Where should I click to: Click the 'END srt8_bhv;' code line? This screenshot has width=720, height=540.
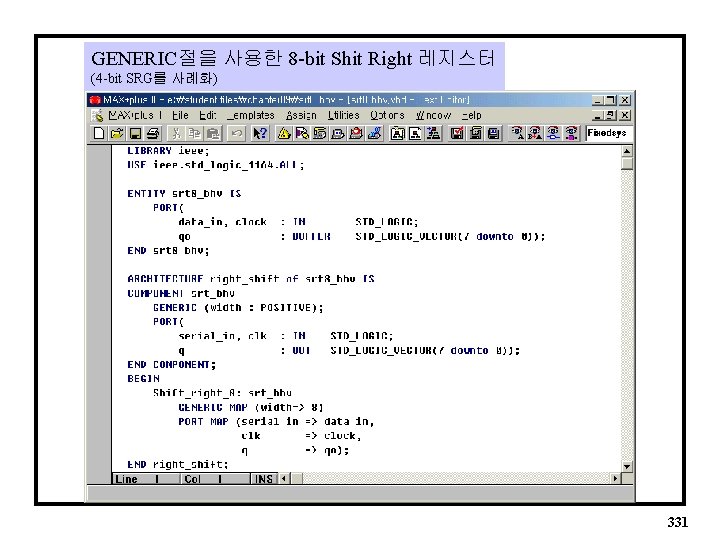tap(168, 250)
